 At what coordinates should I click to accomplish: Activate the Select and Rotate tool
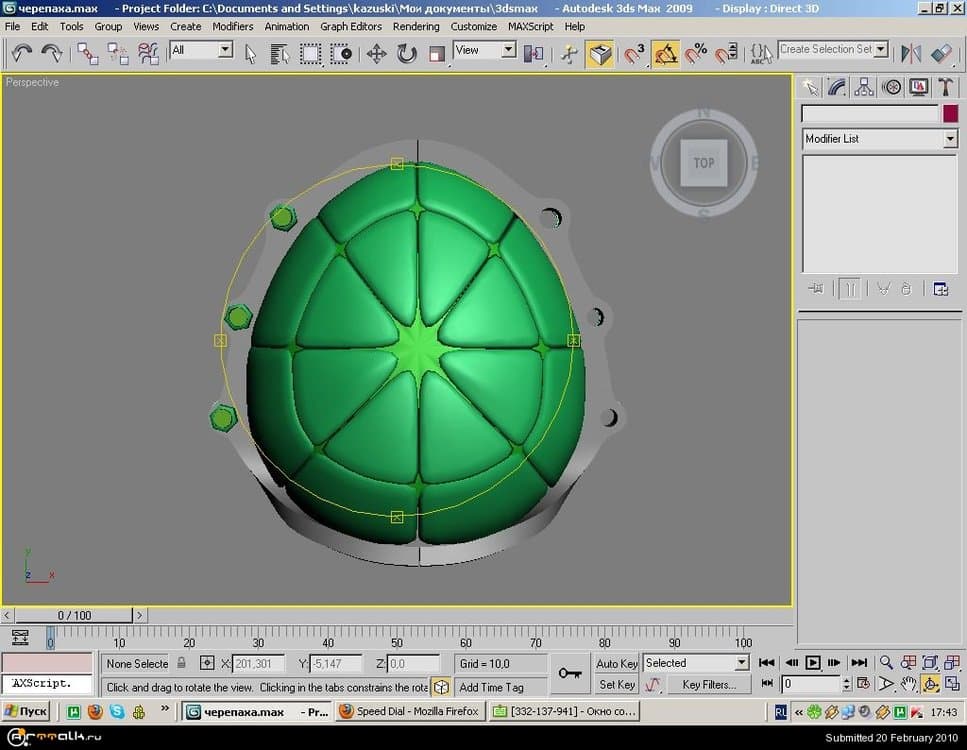click(407, 54)
